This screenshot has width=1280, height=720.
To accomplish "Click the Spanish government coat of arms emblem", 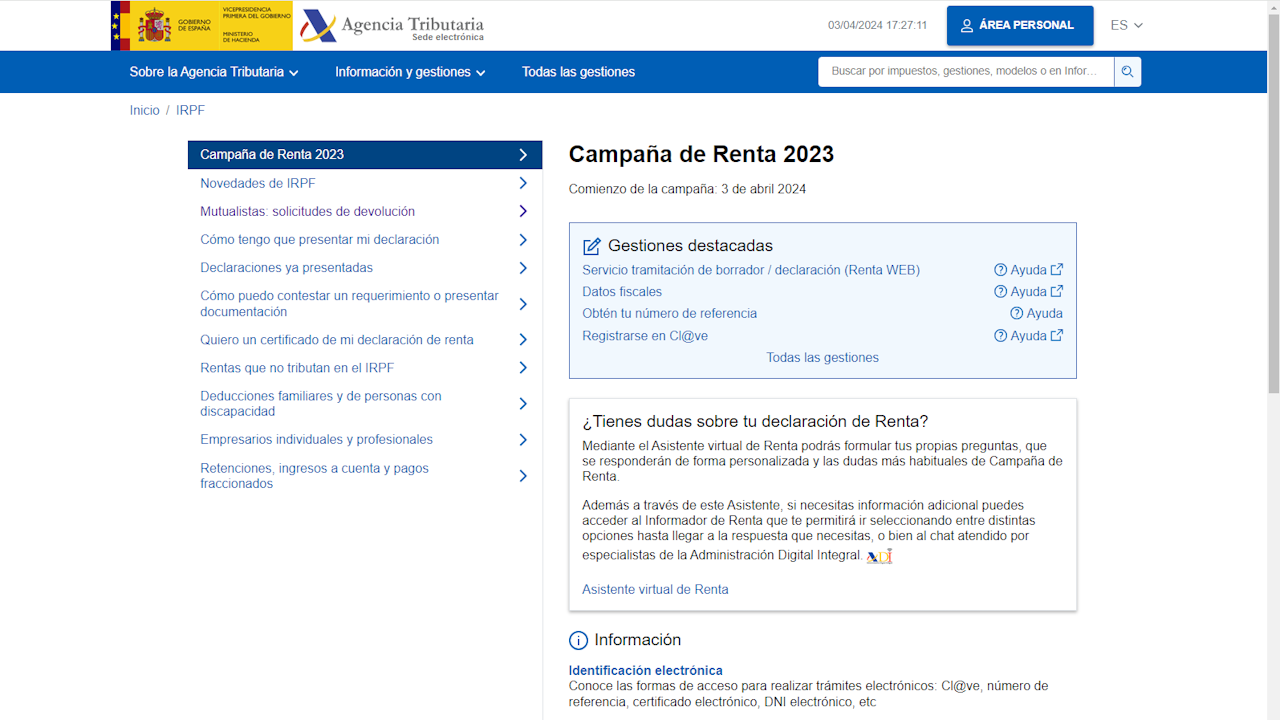I will (152, 24).
